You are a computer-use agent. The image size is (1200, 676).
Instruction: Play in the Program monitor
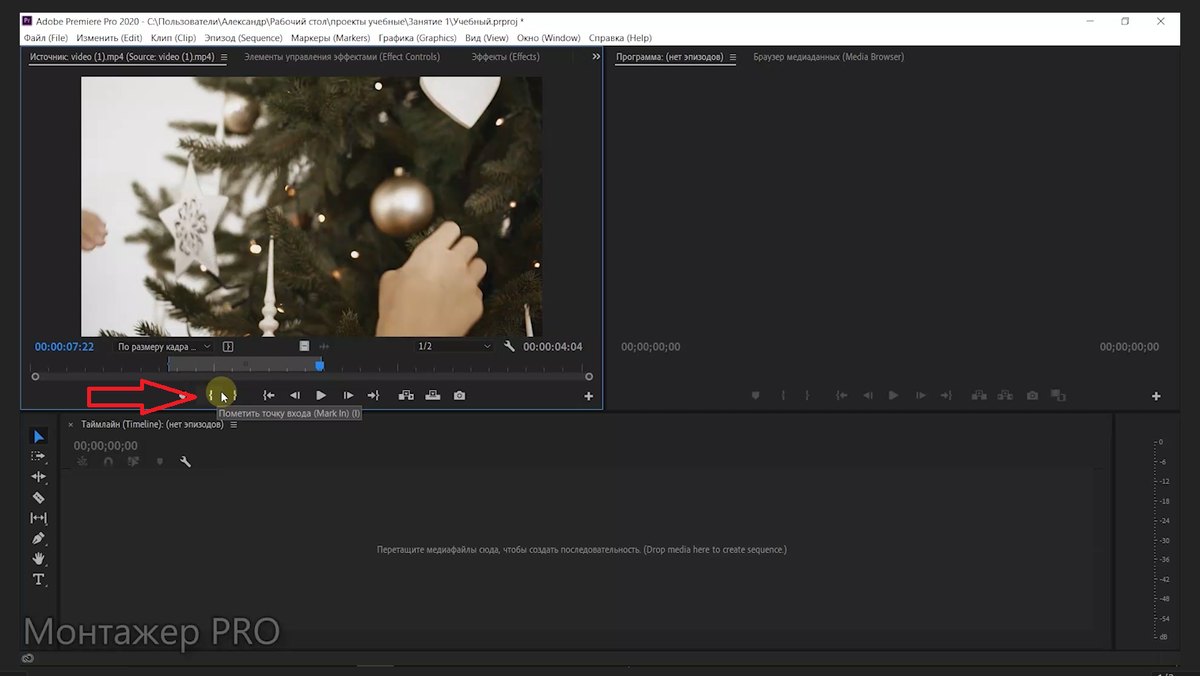[894, 396]
